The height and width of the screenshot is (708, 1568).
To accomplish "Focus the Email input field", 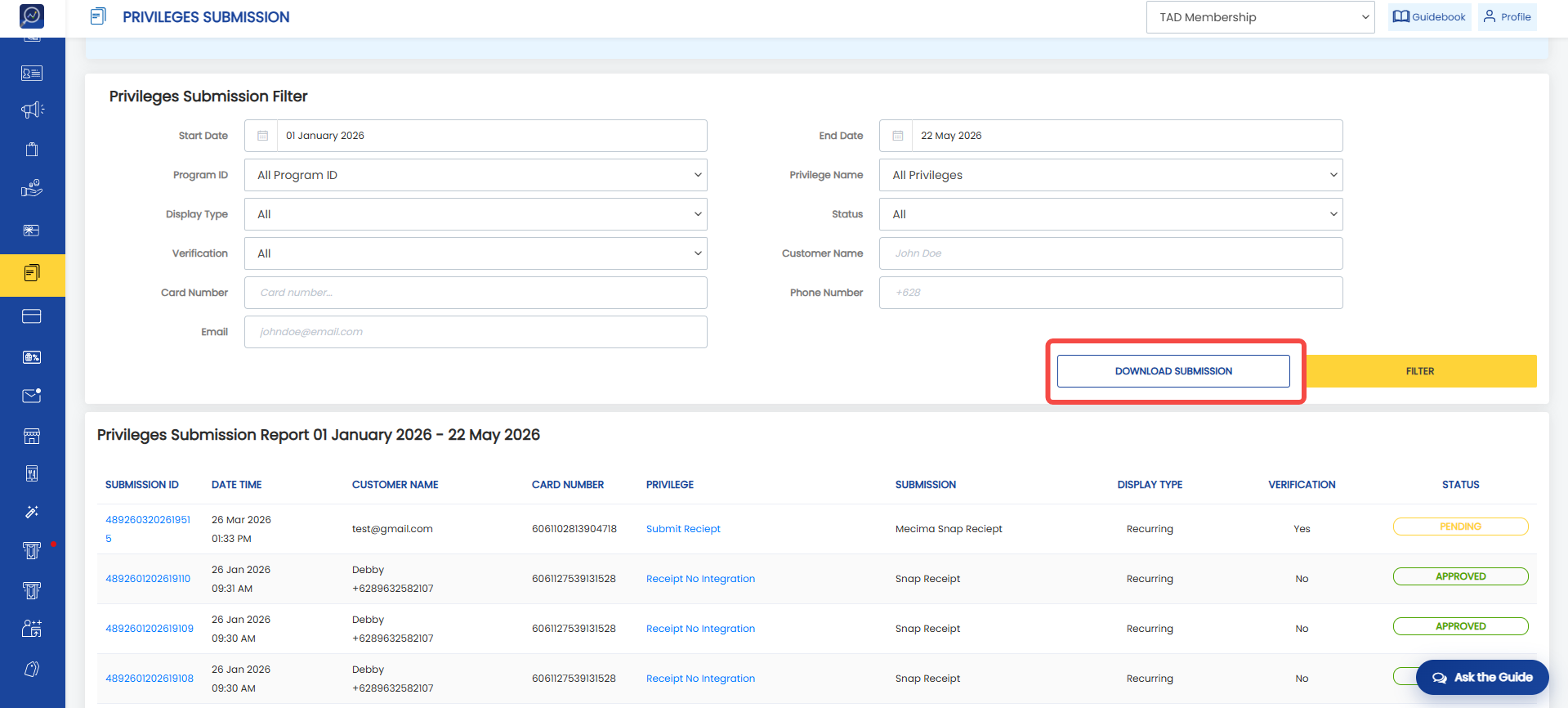I will (476, 332).
